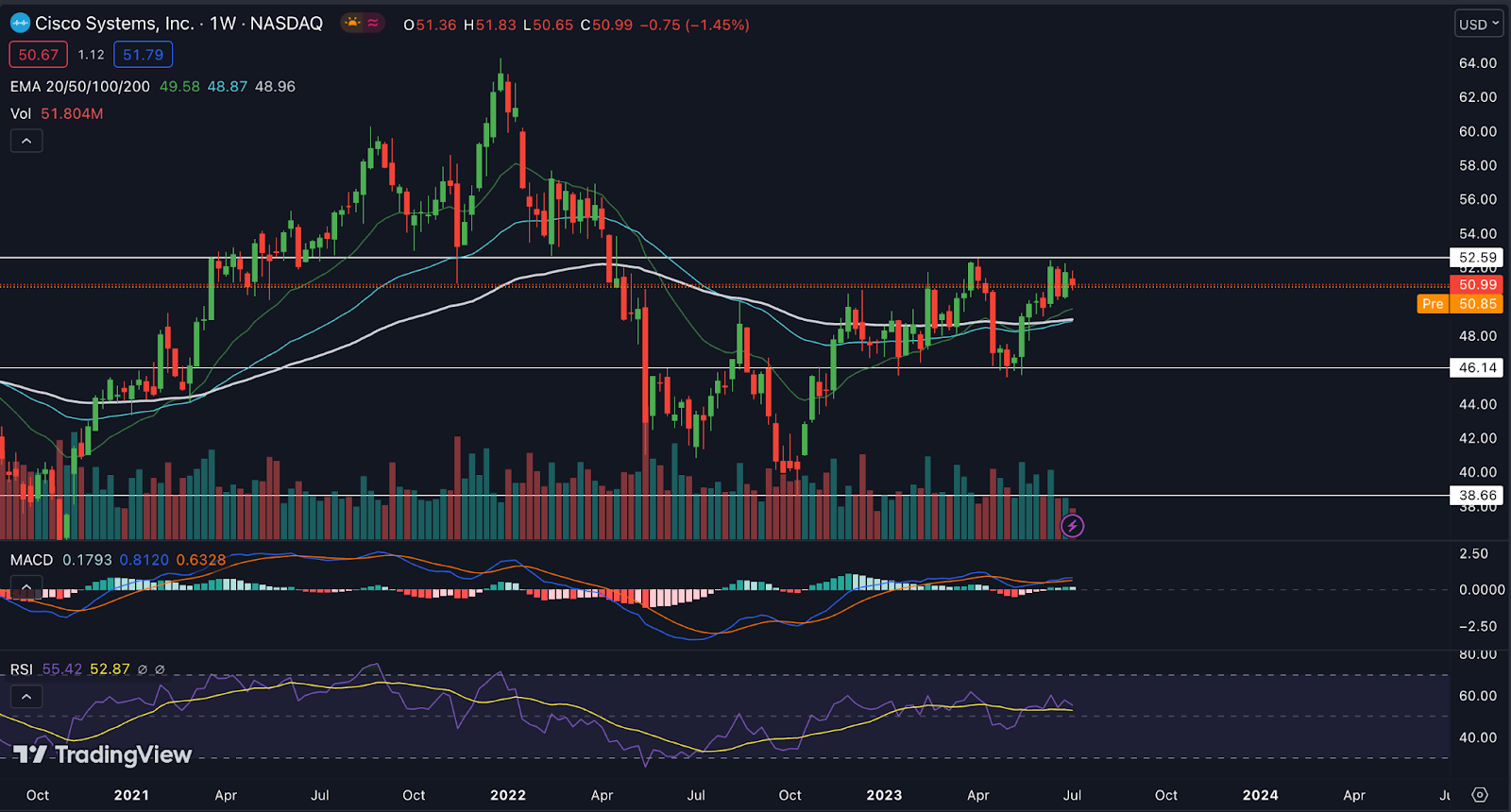Viewport: 1511px width, 812px height.
Task: Click the close value C50.99
Action: tap(606, 25)
